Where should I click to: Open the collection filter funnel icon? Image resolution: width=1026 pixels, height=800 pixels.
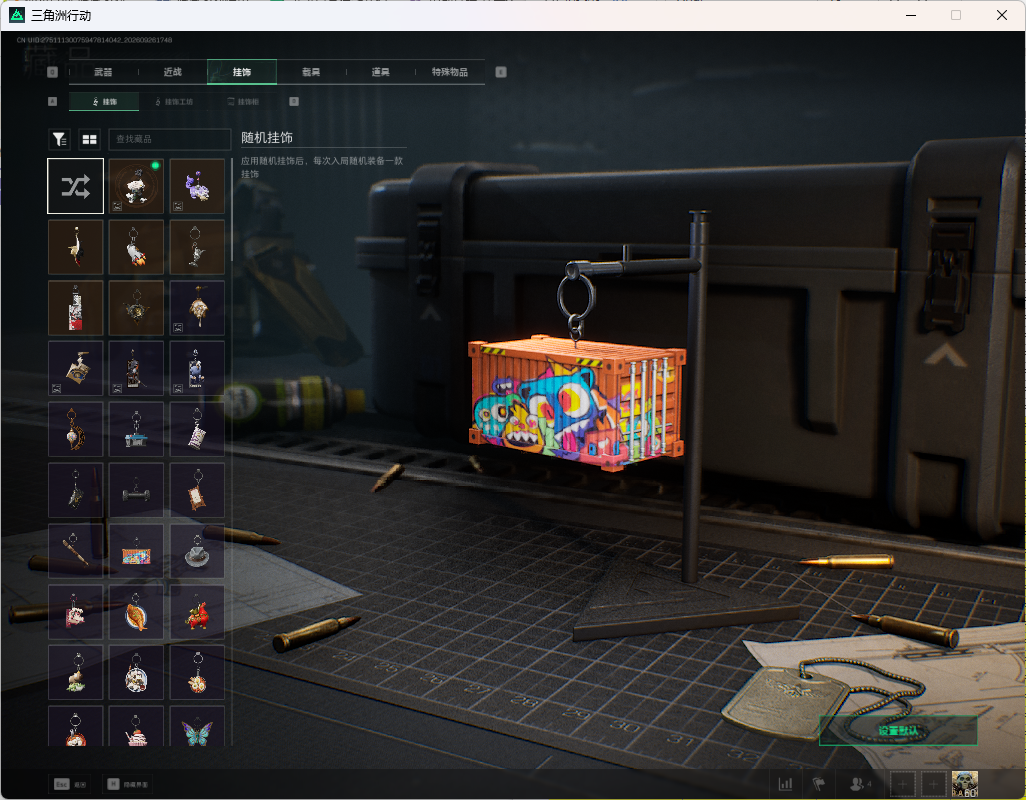(x=60, y=139)
